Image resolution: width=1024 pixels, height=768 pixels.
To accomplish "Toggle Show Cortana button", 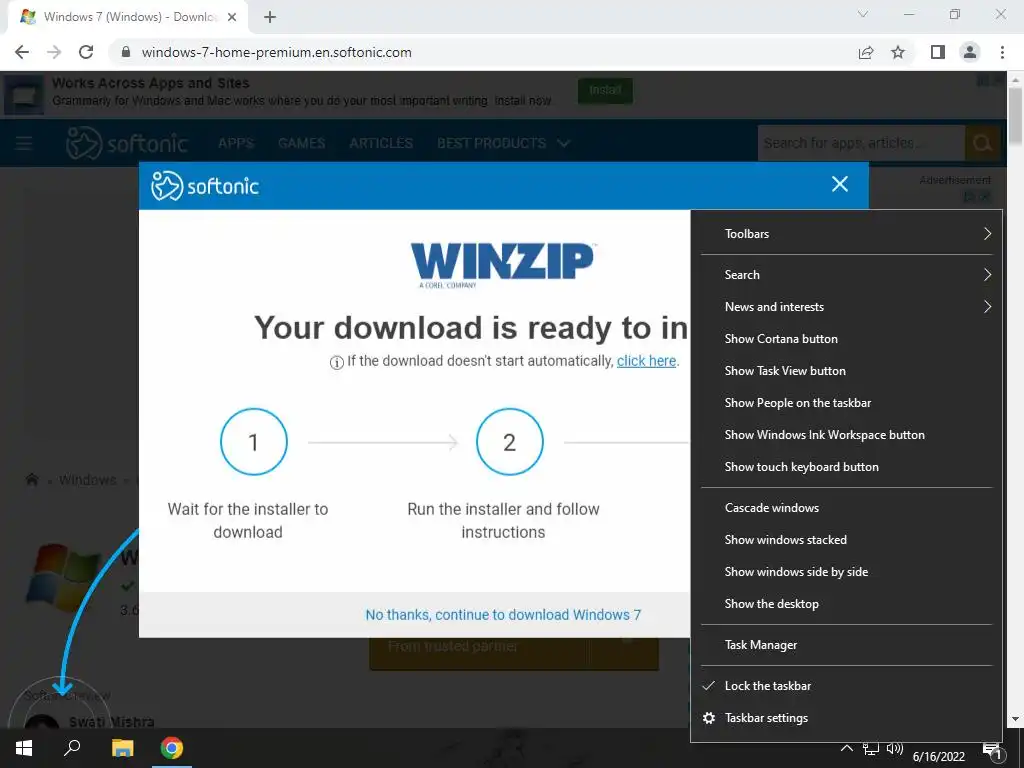I will pos(846,338).
